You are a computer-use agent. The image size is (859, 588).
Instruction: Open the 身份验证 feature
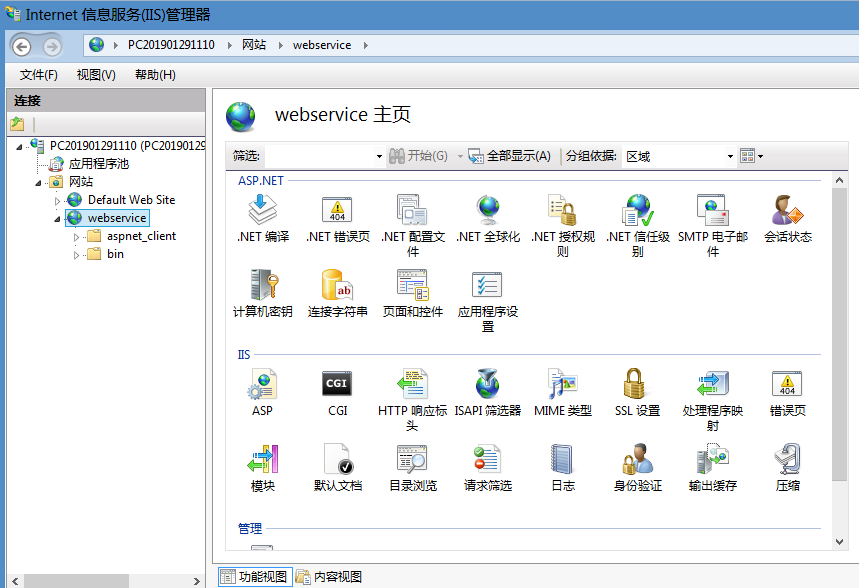pyautogui.click(x=638, y=468)
